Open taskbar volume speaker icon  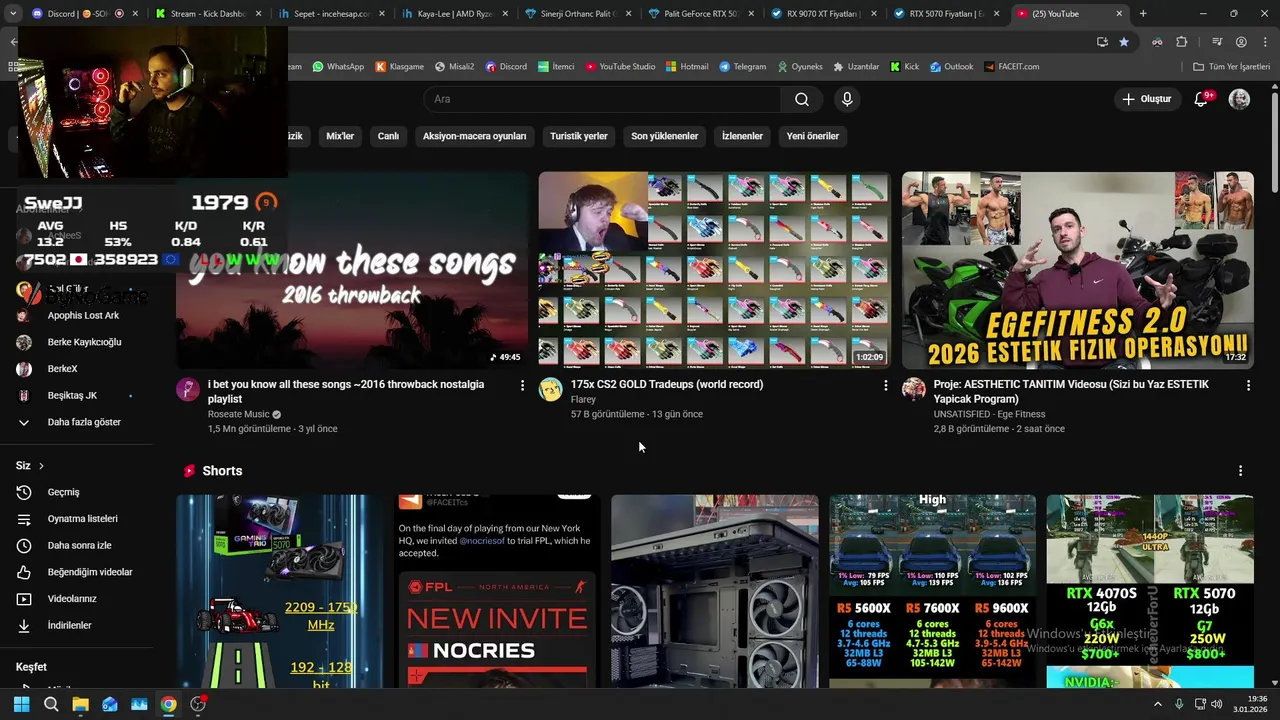click(x=1217, y=704)
